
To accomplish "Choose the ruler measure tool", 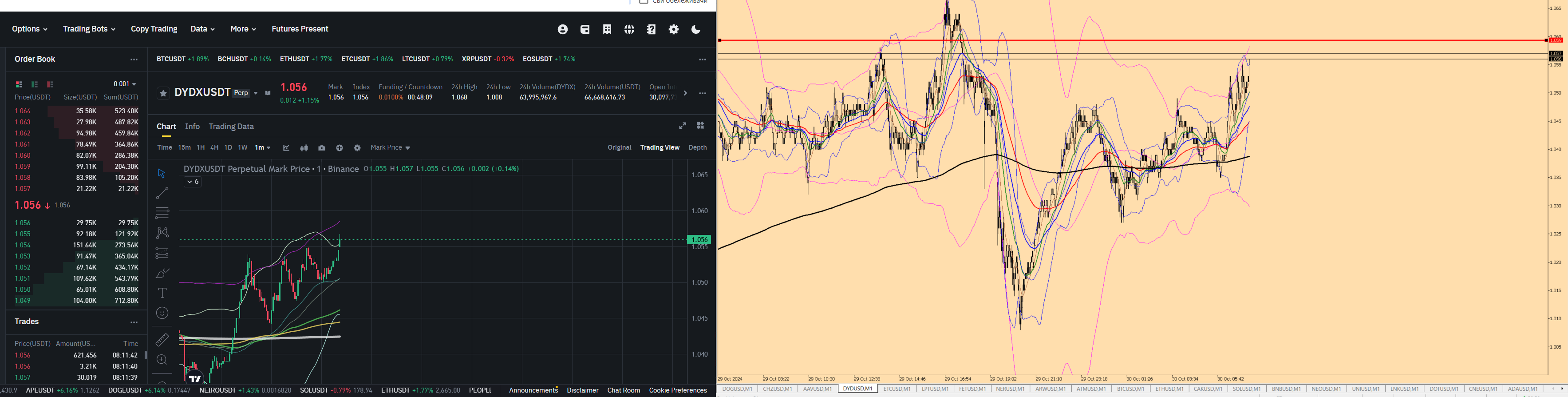I will pos(162,340).
